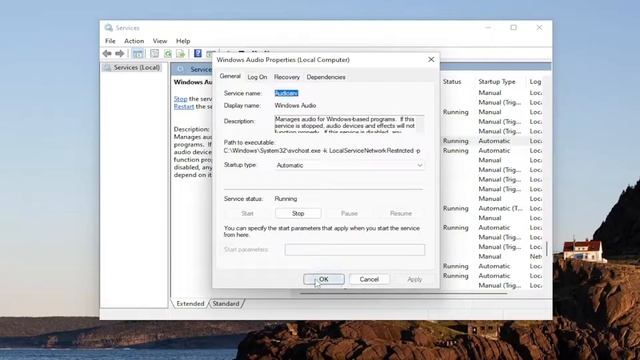Select the General tab in properties dialog
Screen dimensions: 640x360
coord(230,76)
